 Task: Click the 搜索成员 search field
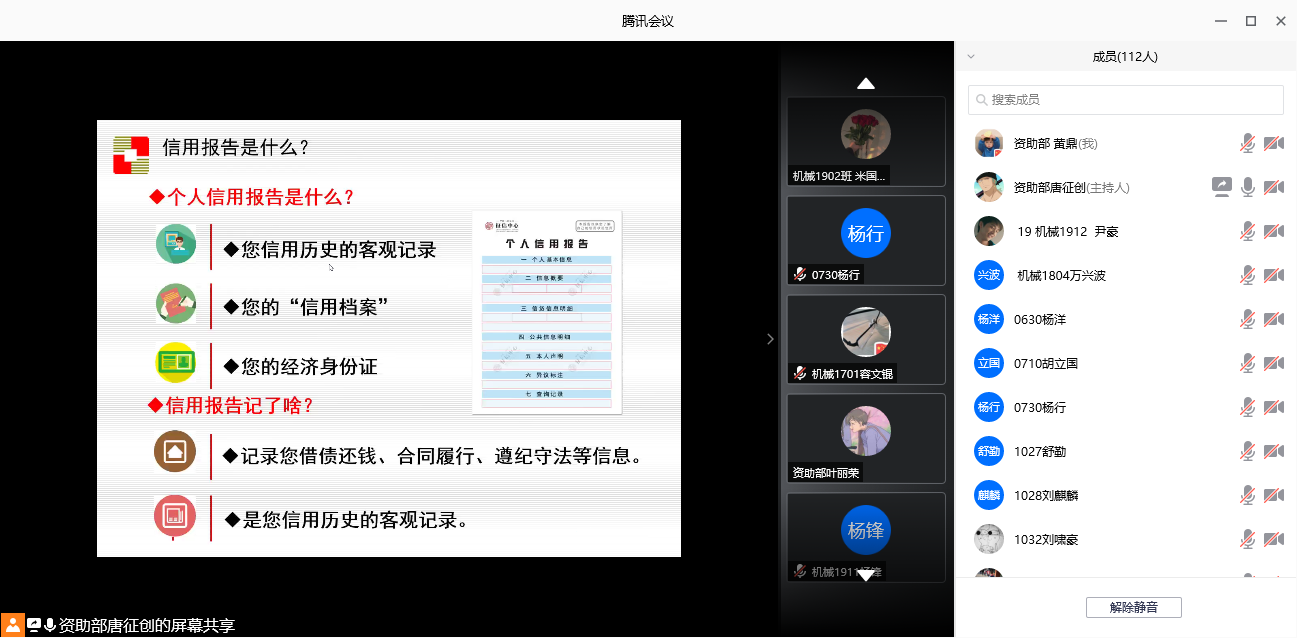coord(1125,100)
